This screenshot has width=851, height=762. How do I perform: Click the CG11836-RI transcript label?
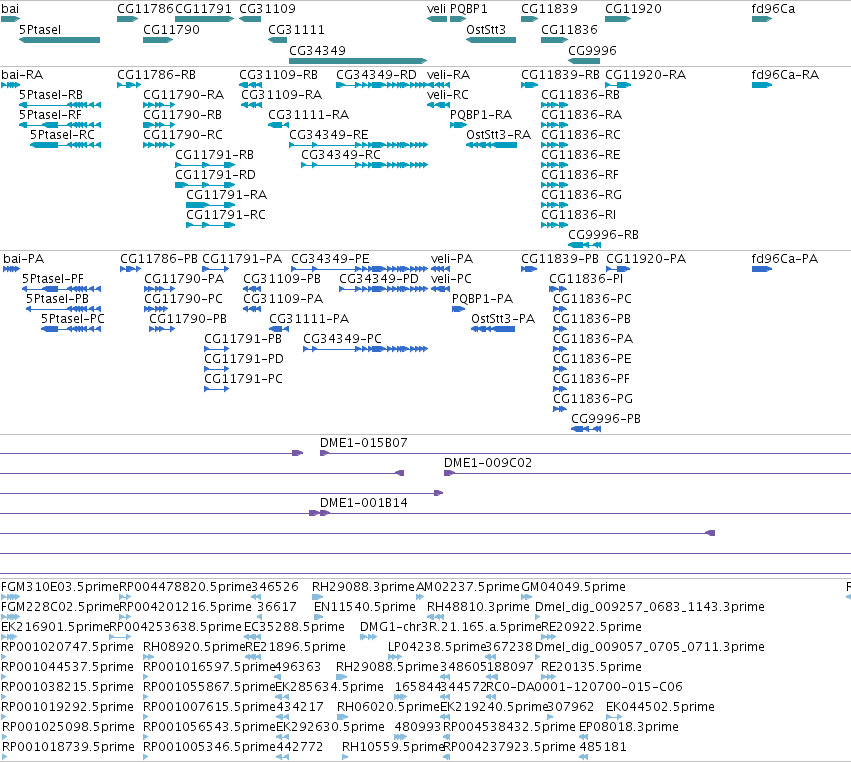579,214
